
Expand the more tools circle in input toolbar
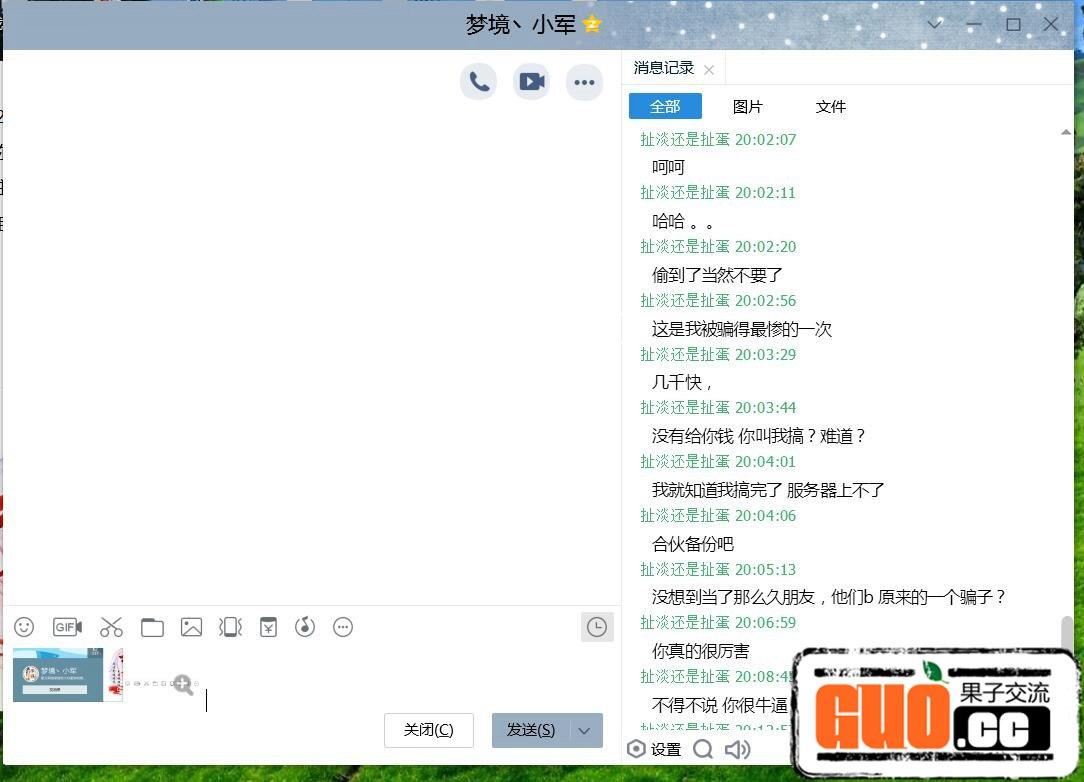pyautogui.click(x=343, y=627)
